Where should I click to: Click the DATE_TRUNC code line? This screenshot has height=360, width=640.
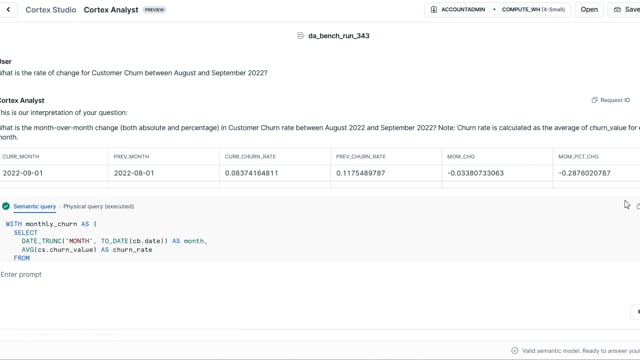tap(114, 241)
